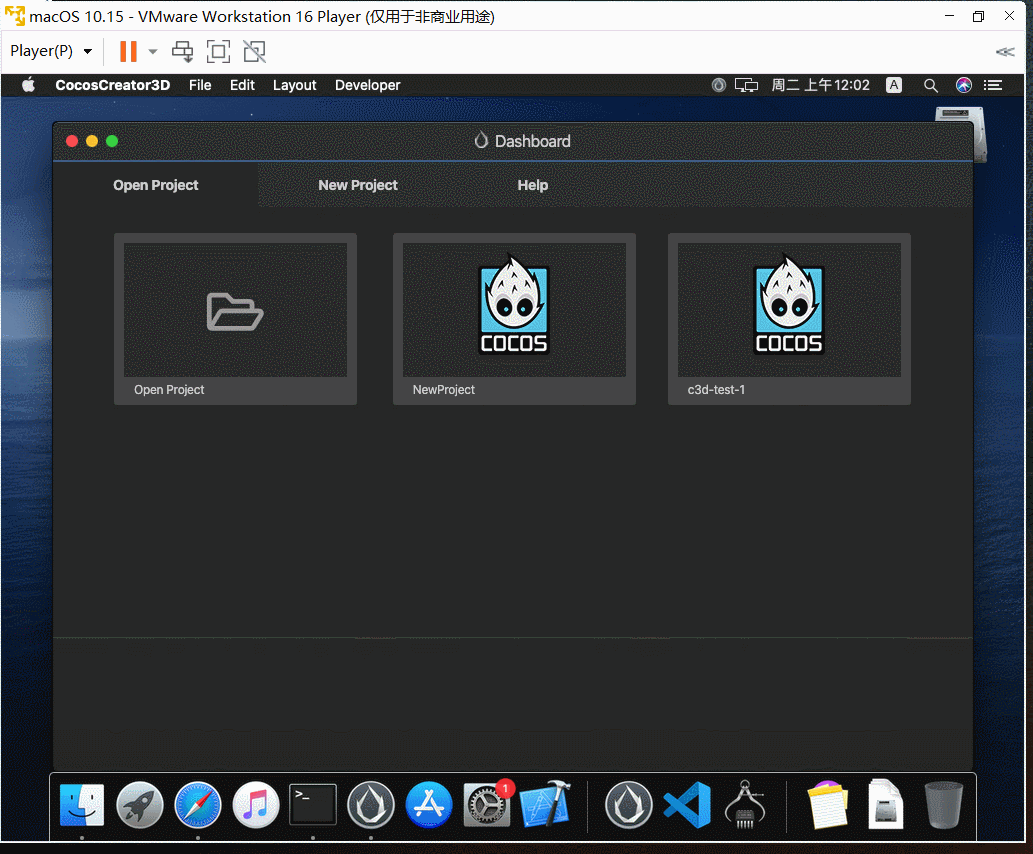Viewport: 1033px width, 854px height.
Task: Open Terminal from the Dock
Action: (x=313, y=805)
